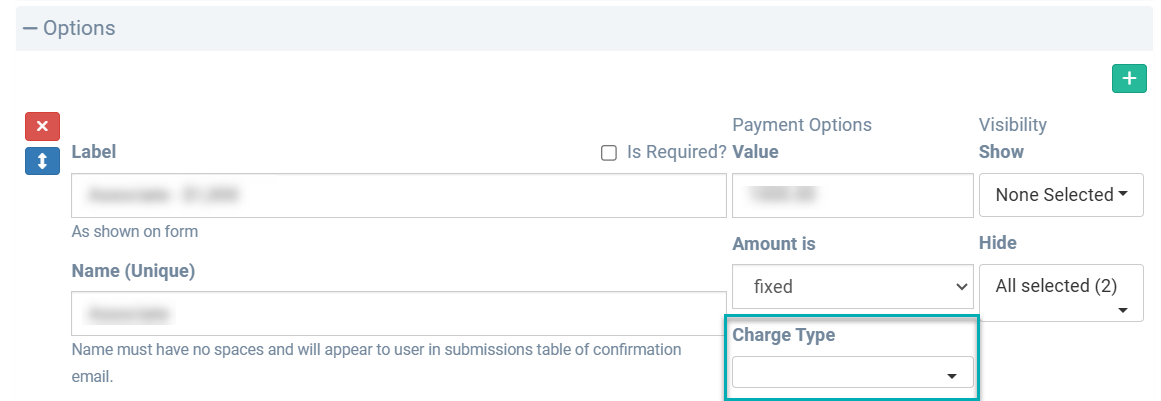
Task: Click the "Is Required?" label text
Action: click(676, 153)
